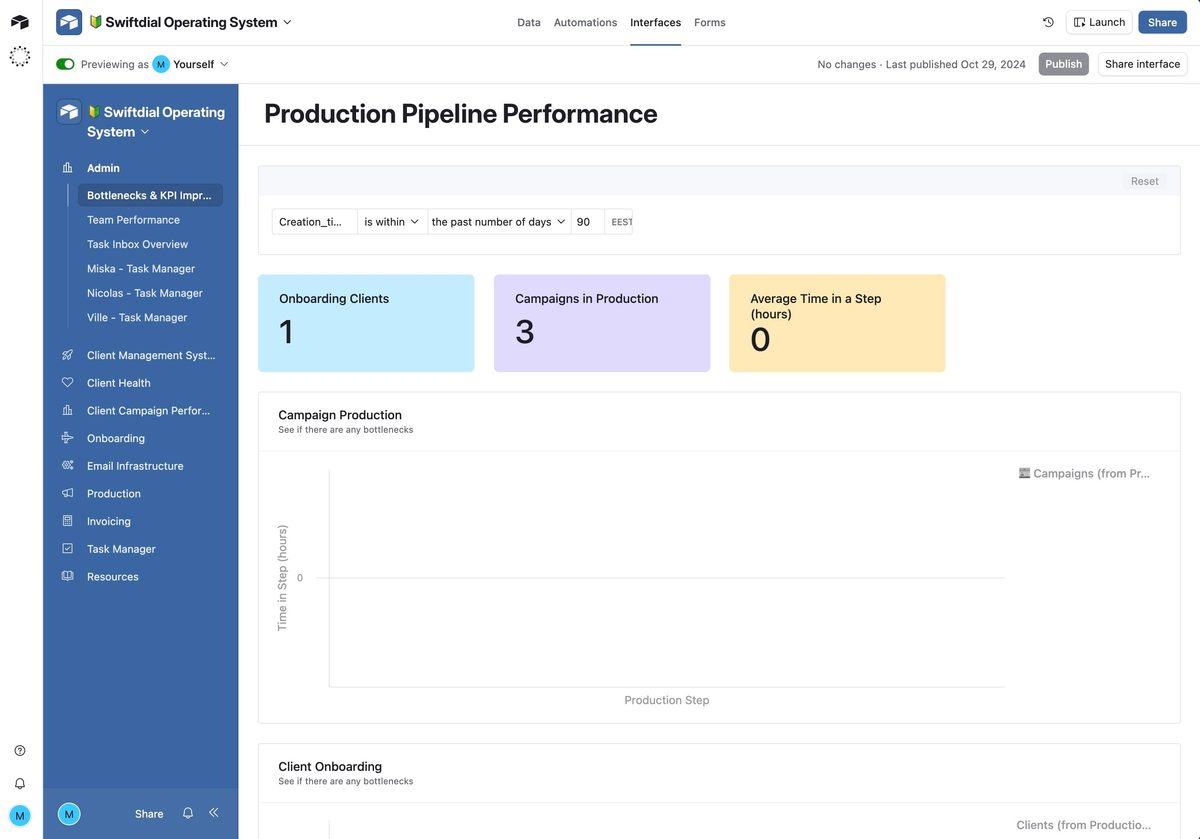1200x839 pixels.
Task: Open the 'is within' operator dropdown
Action: pyautogui.click(x=391, y=222)
